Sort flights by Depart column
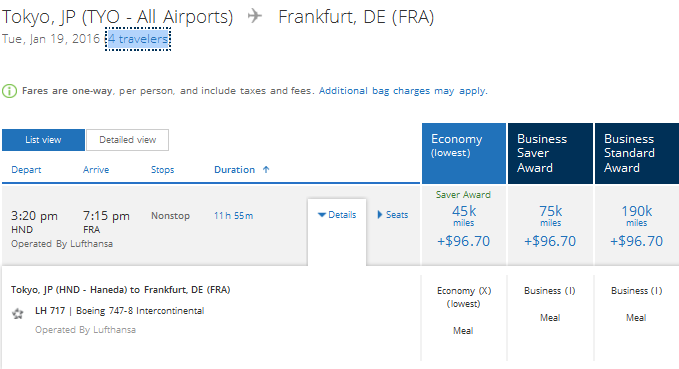The image size is (679, 369). 26,170
